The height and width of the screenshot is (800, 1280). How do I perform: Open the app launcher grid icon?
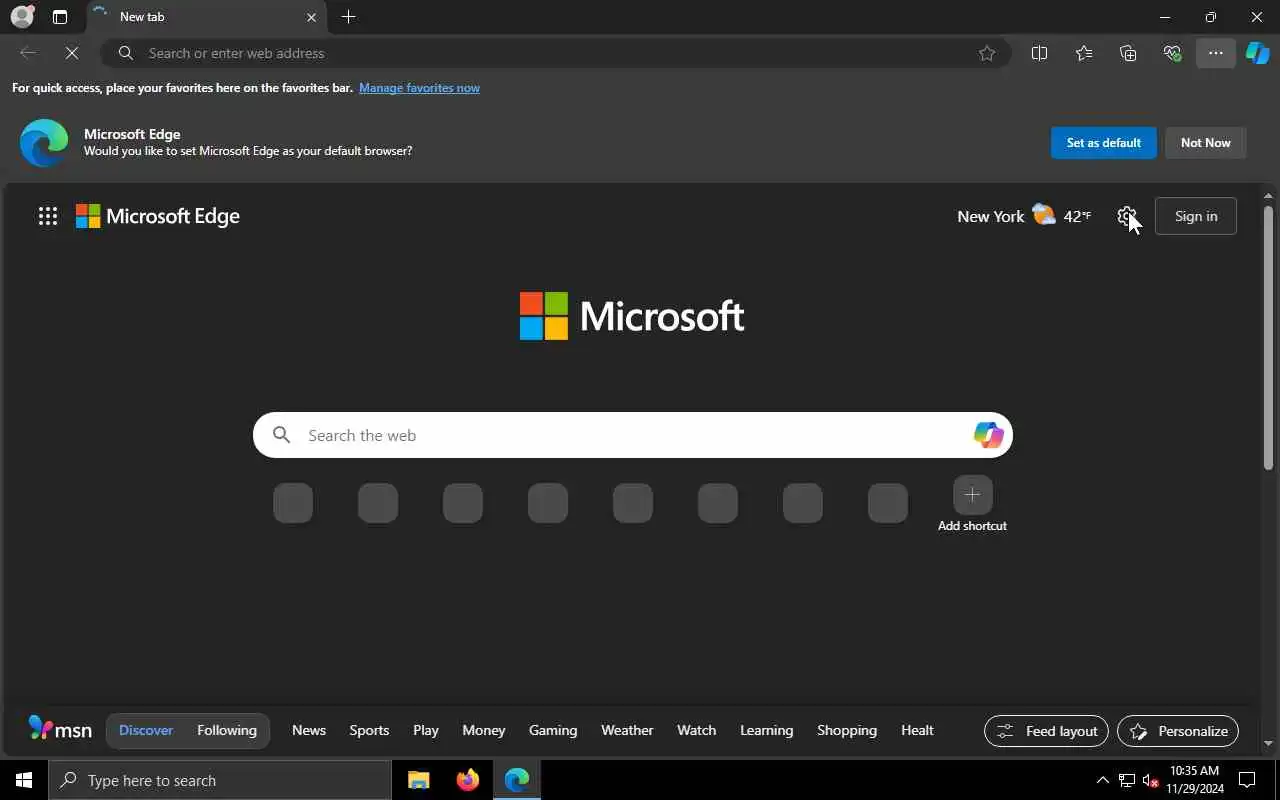coord(48,216)
